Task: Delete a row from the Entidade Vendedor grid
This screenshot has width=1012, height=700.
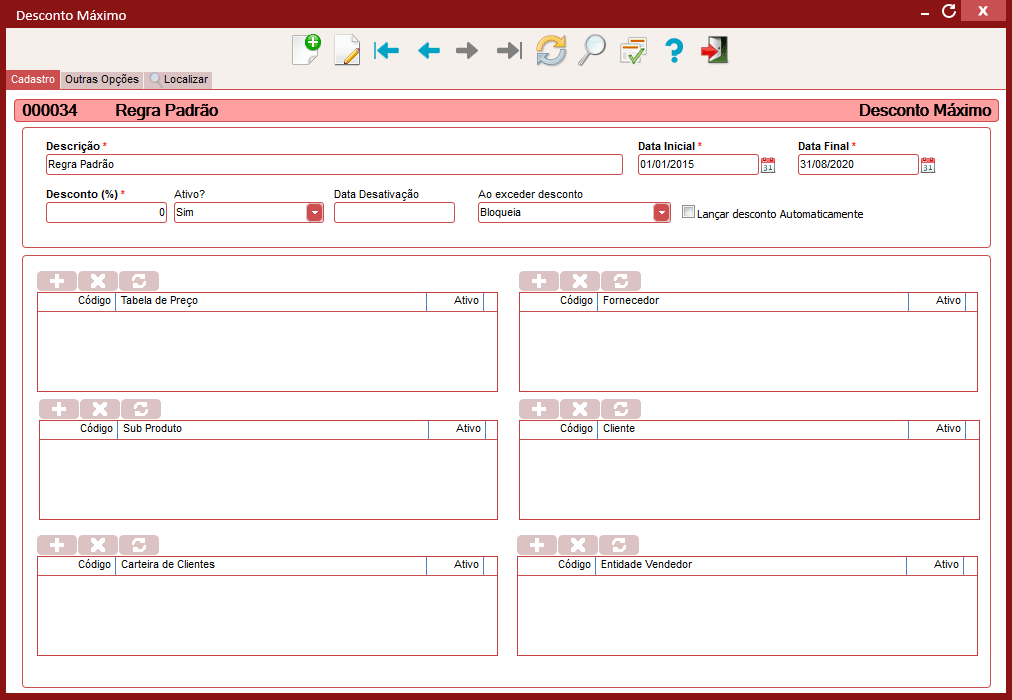Action: [x=578, y=545]
